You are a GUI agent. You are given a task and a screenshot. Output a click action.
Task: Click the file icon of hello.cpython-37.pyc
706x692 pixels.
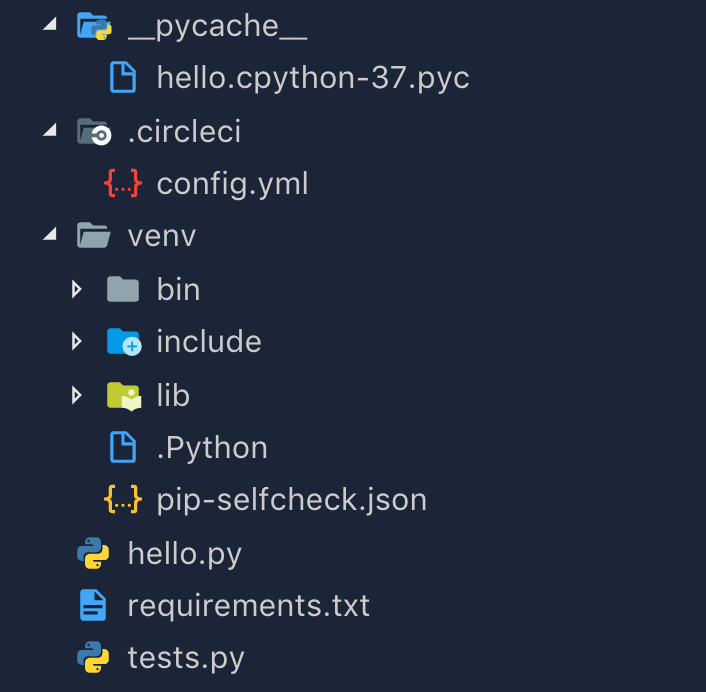click(x=123, y=77)
